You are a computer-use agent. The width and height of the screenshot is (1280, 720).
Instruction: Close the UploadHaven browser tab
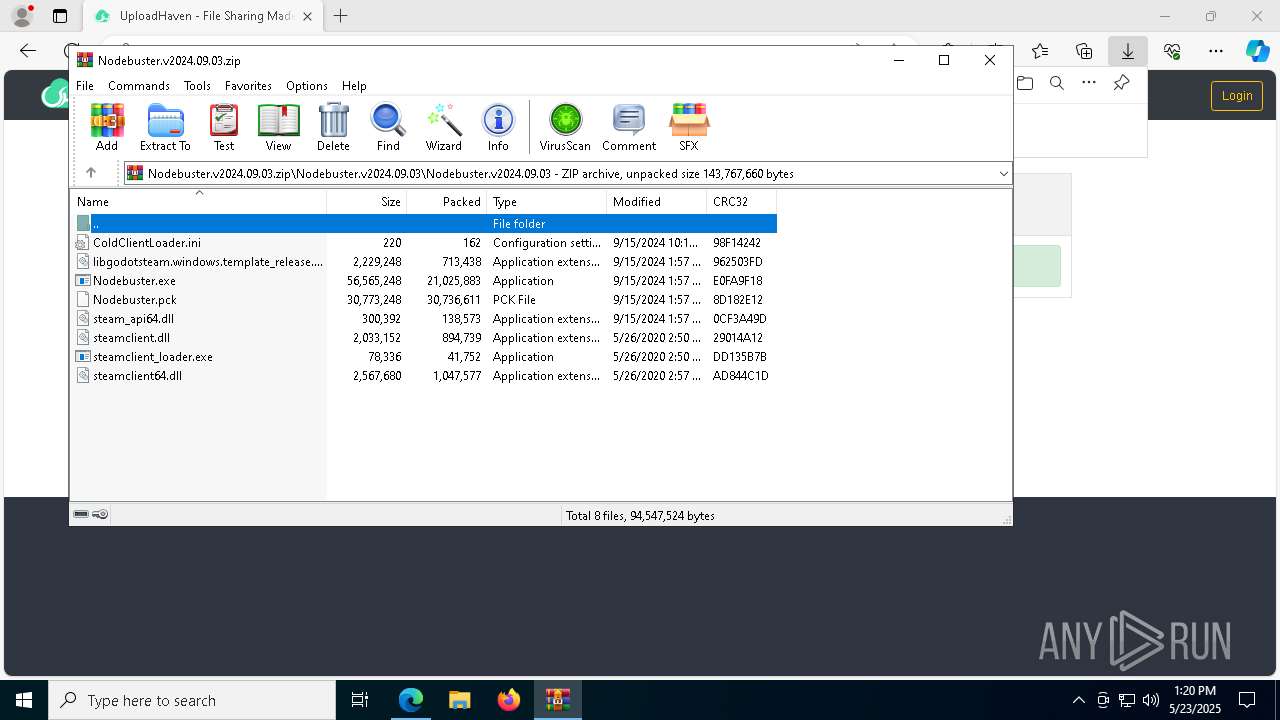[x=307, y=16]
